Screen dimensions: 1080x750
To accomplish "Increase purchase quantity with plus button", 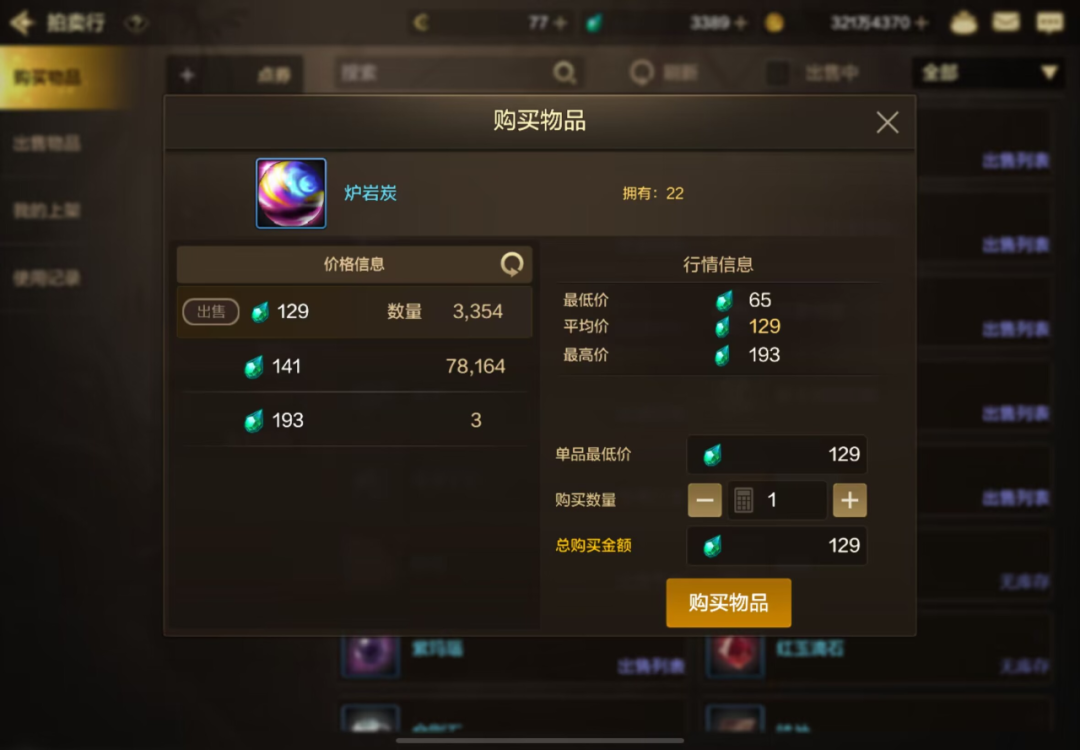I will [849, 500].
